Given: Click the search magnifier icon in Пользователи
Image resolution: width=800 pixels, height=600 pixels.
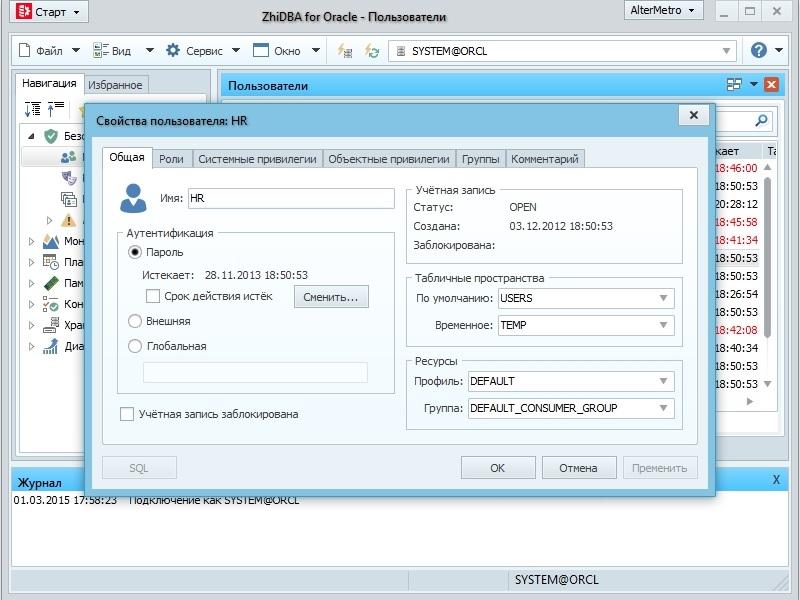Looking at the screenshot, I should [x=761, y=120].
